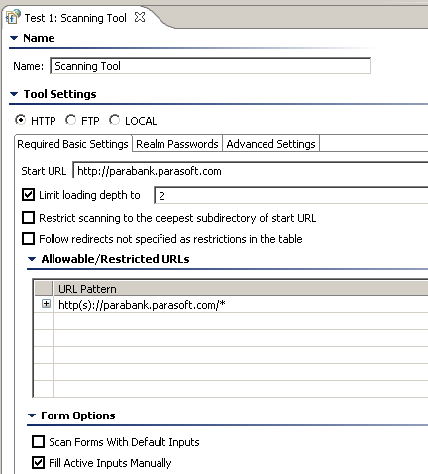Switch to the Realm Passwords tab

tap(177, 144)
